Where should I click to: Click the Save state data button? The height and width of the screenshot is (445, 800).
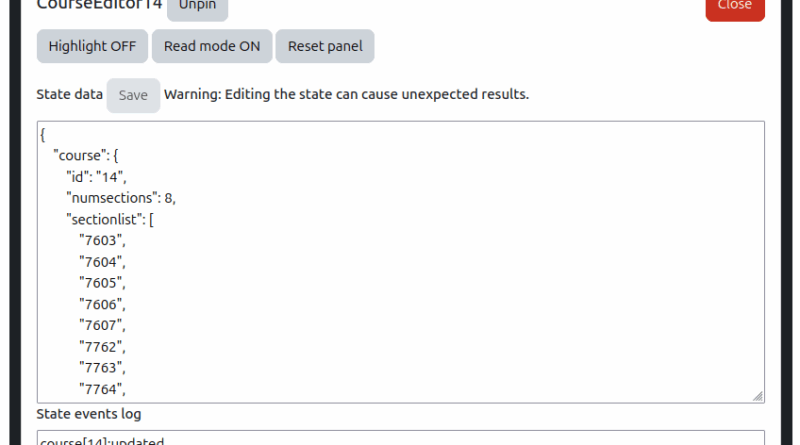133,95
